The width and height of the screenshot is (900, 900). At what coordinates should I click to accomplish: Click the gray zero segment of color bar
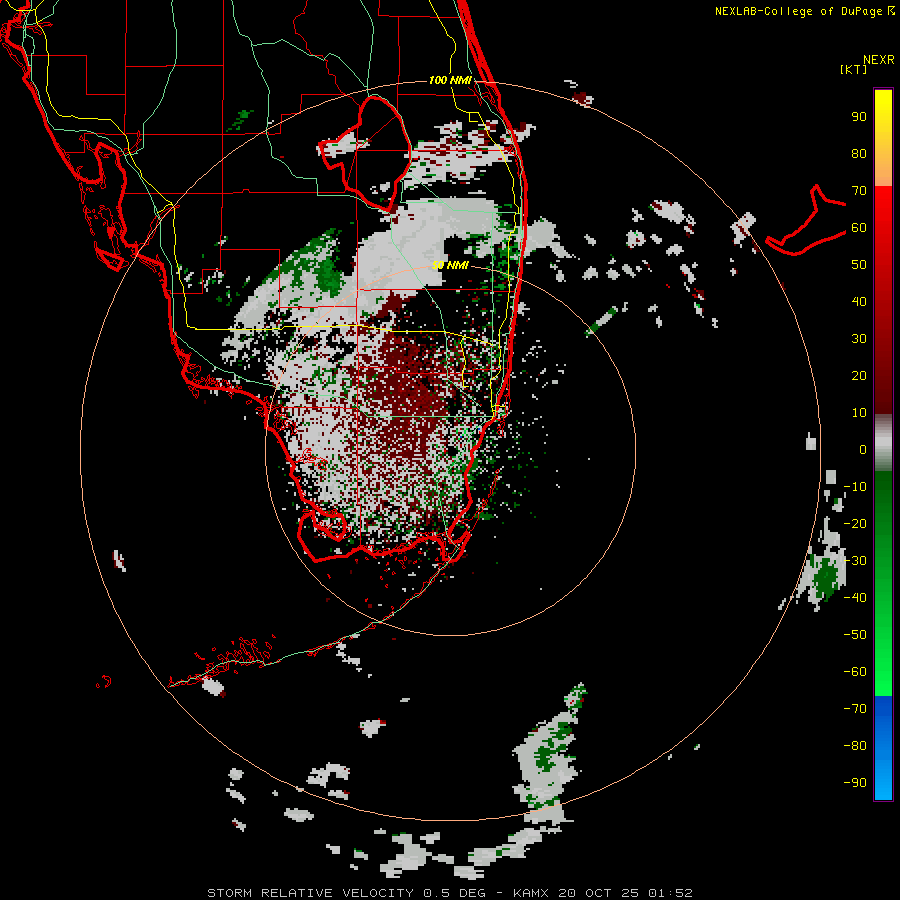(x=883, y=443)
